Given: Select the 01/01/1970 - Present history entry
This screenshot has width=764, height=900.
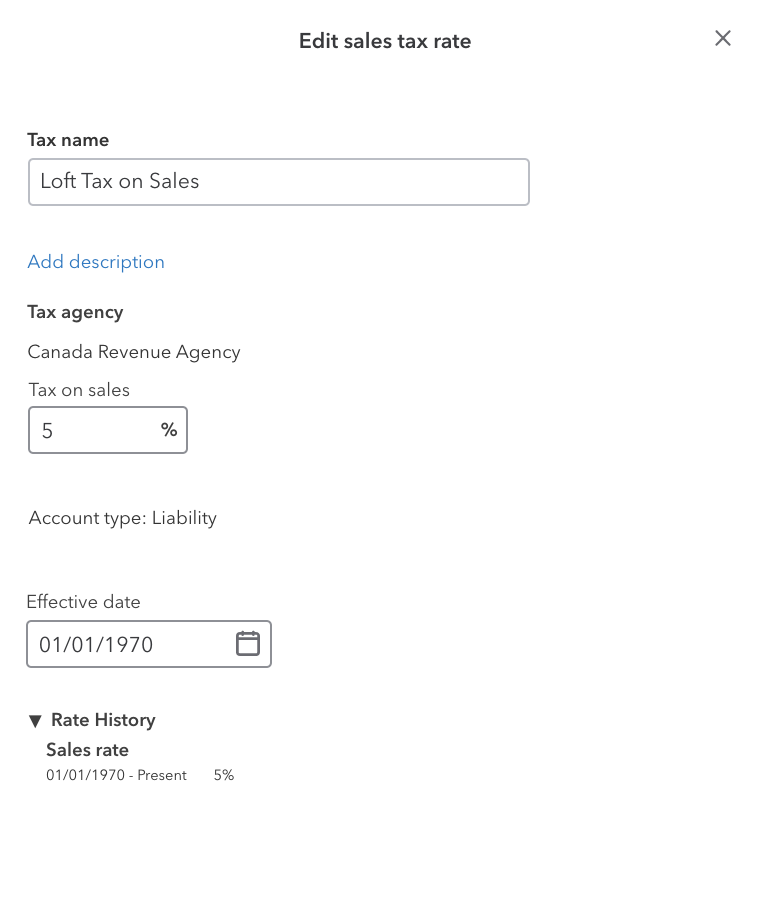Looking at the screenshot, I should 117,775.
